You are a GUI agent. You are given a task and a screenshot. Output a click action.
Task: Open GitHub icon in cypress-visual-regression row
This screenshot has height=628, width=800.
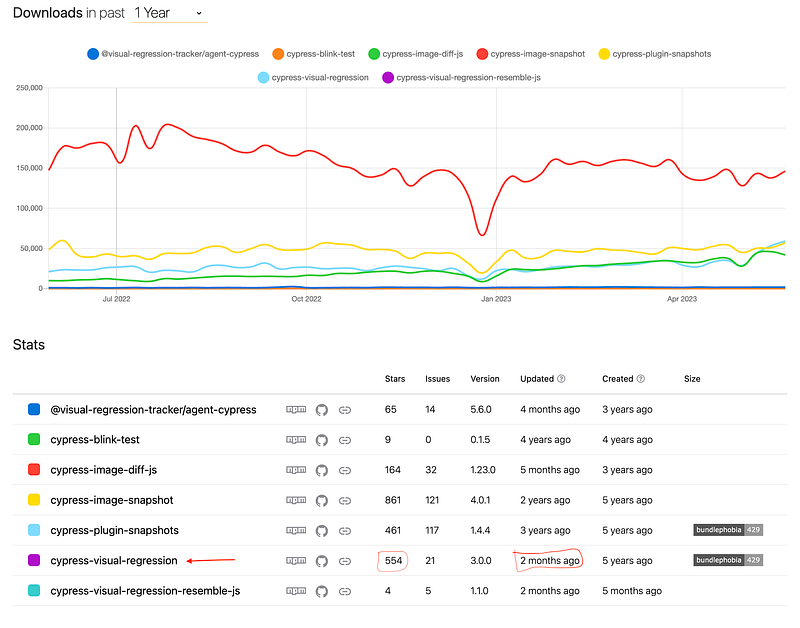click(321, 561)
